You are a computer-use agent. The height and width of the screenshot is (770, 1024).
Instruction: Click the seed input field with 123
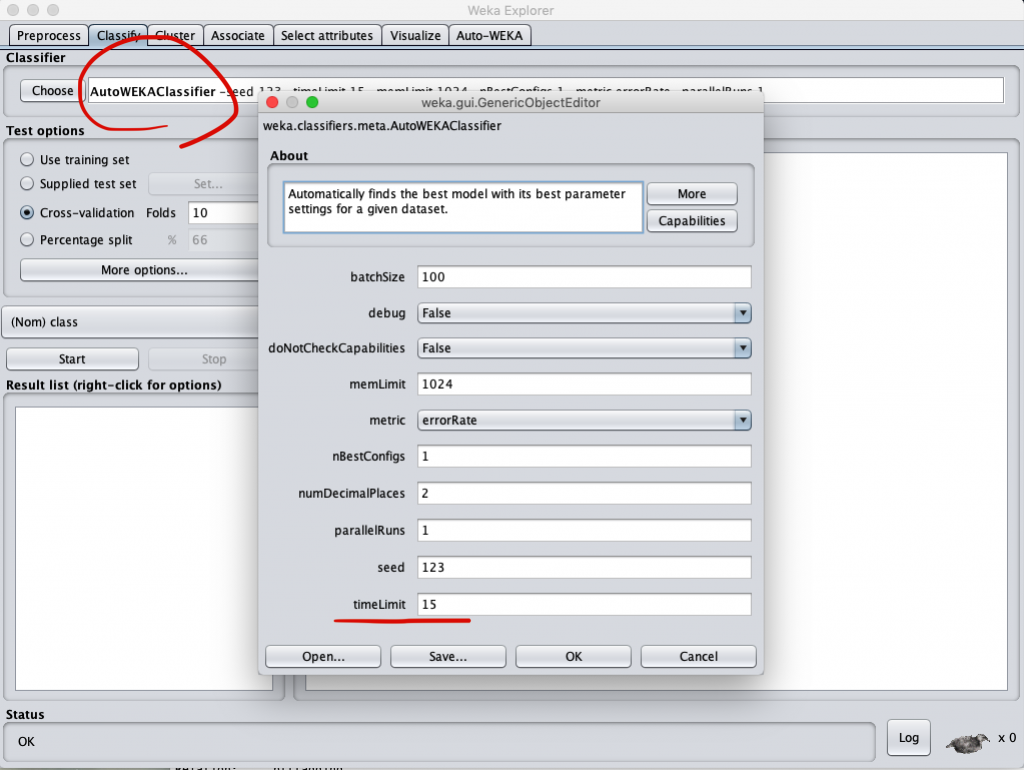(x=584, y=568)
